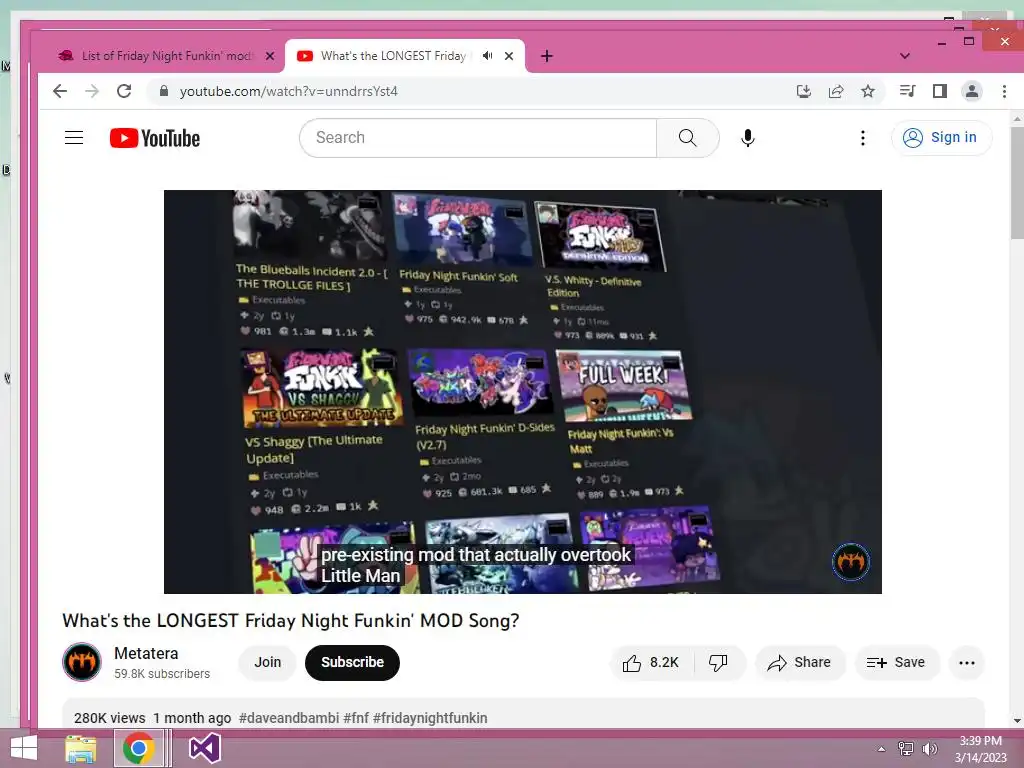
Task: Reload the page with the refresh icon
Action: click(x=124, y=91)
